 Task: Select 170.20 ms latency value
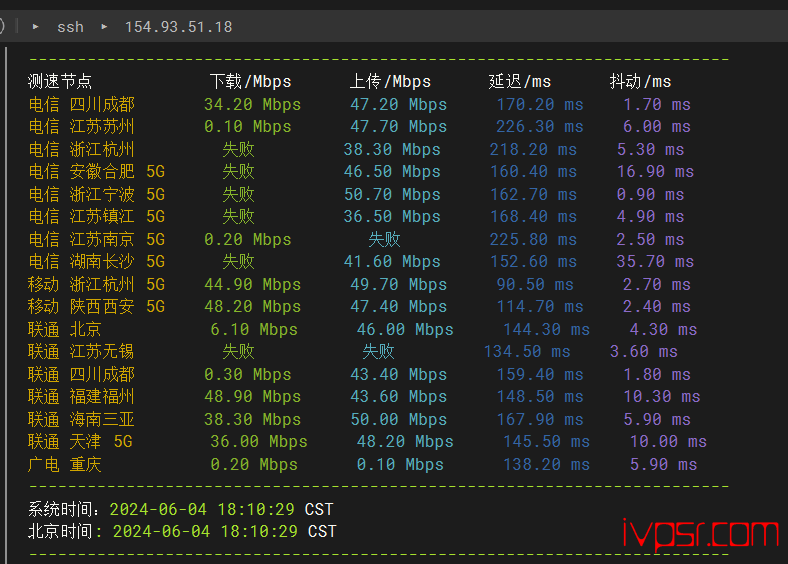(540, 105)
